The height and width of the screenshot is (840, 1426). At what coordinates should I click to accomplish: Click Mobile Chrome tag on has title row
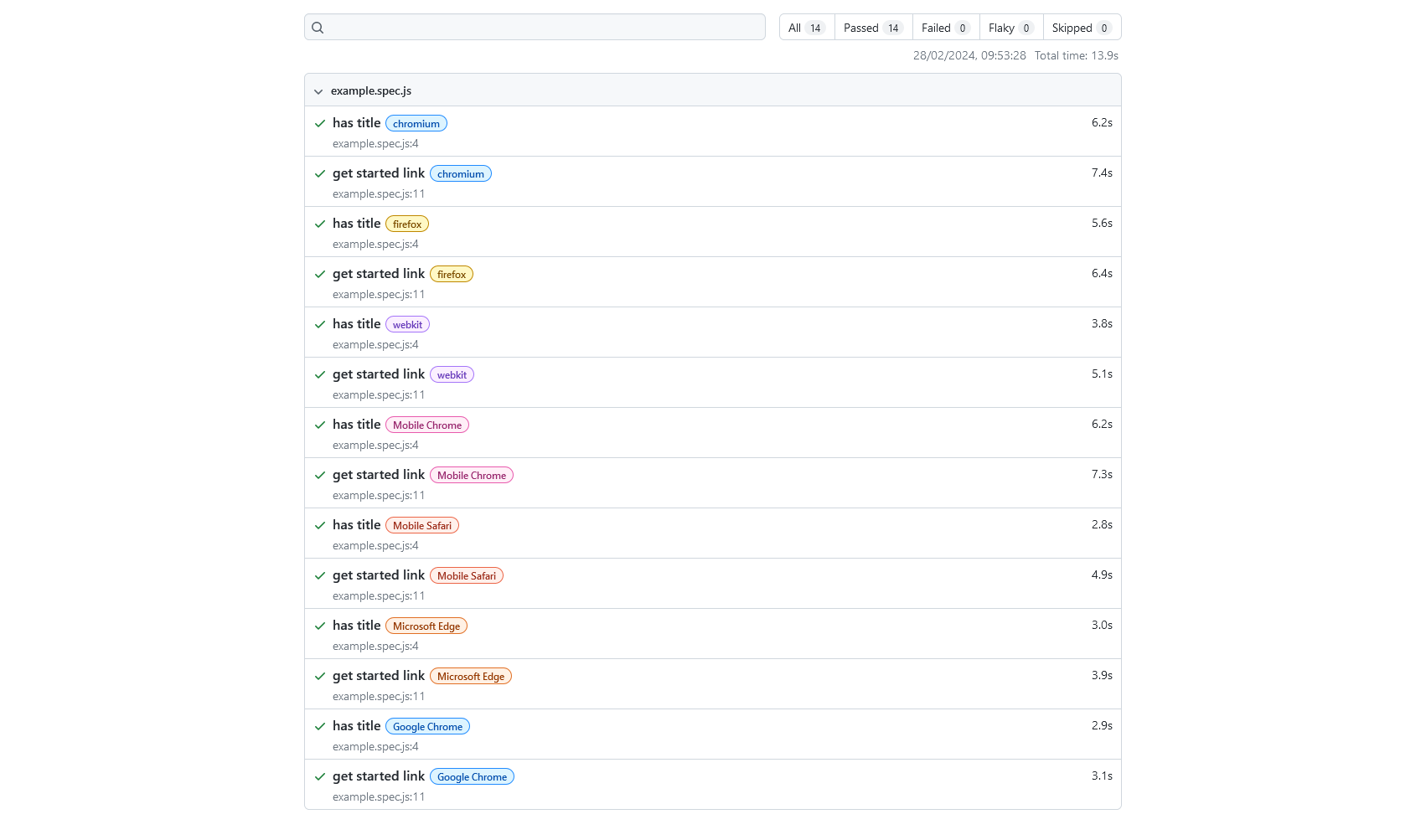coord(427,425)
